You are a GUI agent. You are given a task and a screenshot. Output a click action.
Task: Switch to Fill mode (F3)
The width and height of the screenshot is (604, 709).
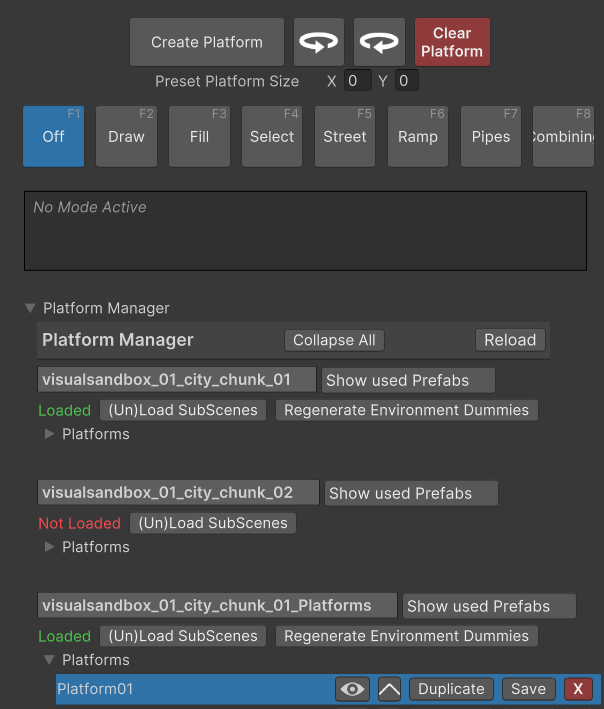tap(199, 137)
